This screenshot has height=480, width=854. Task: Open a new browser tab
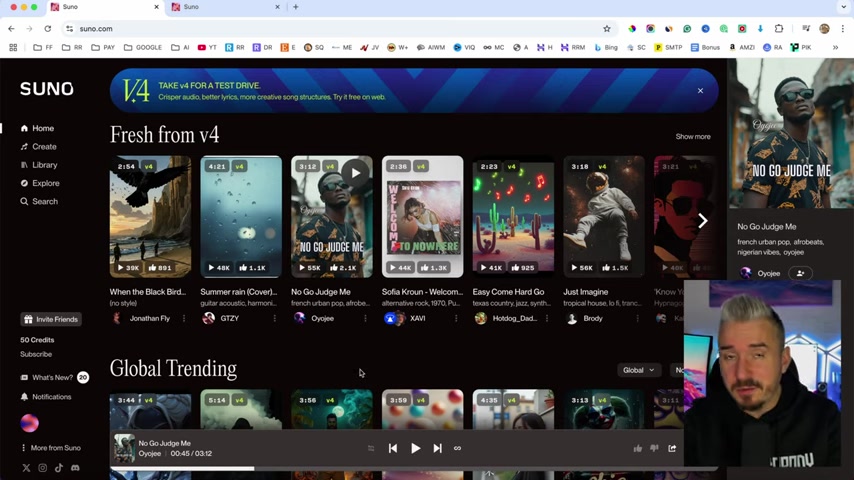click(296, 7)
